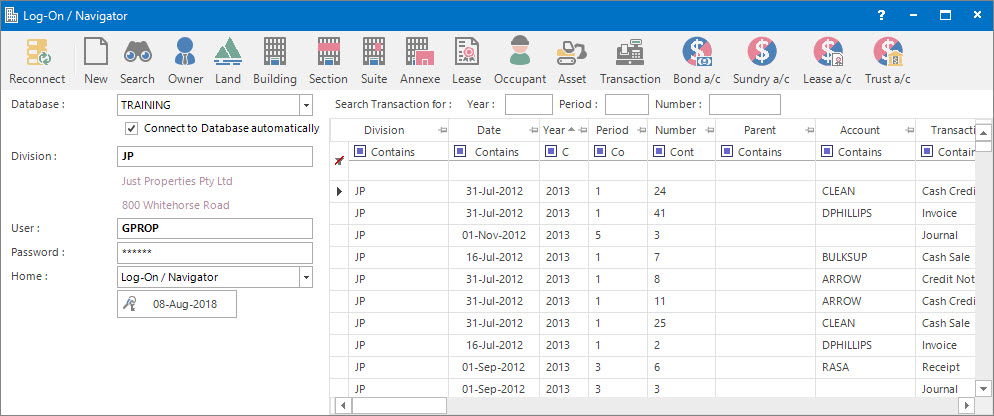
Task: Expand the Database dropdown
Action: coord(306,105)
